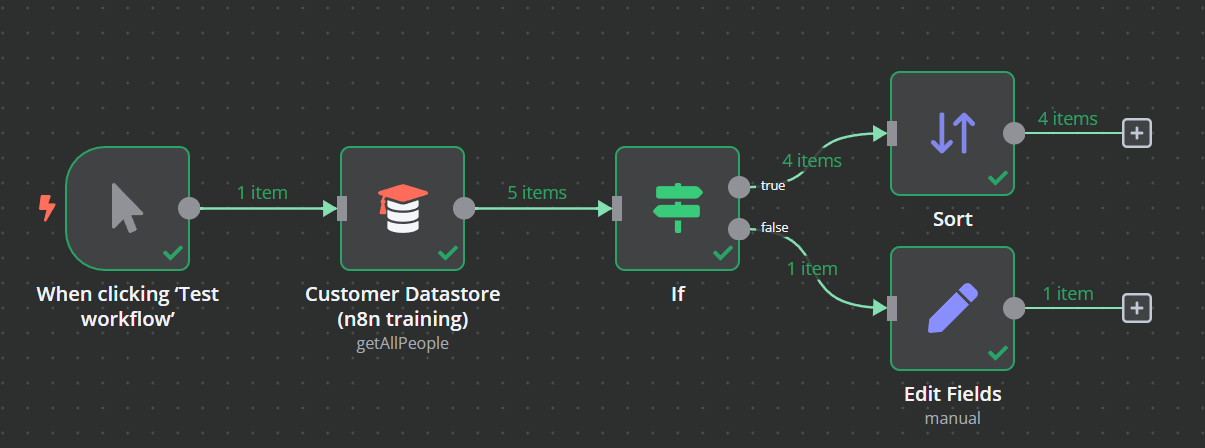The width and height of the screenshot is (1205, 448).
Task: Select the Customer Datastore node icon
Action: point(402,208)
